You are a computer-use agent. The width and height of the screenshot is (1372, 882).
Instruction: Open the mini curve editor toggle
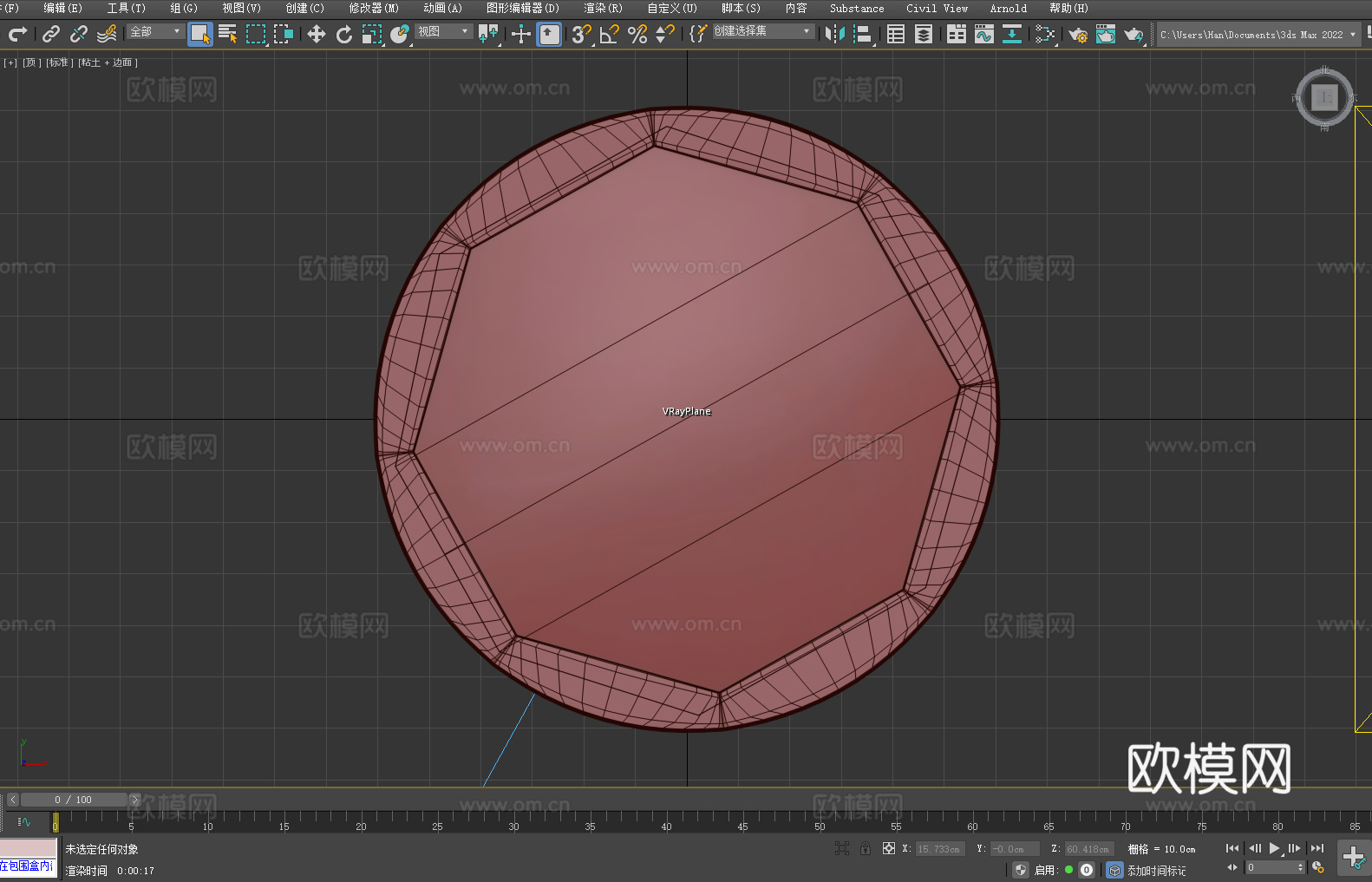(24, 822)
